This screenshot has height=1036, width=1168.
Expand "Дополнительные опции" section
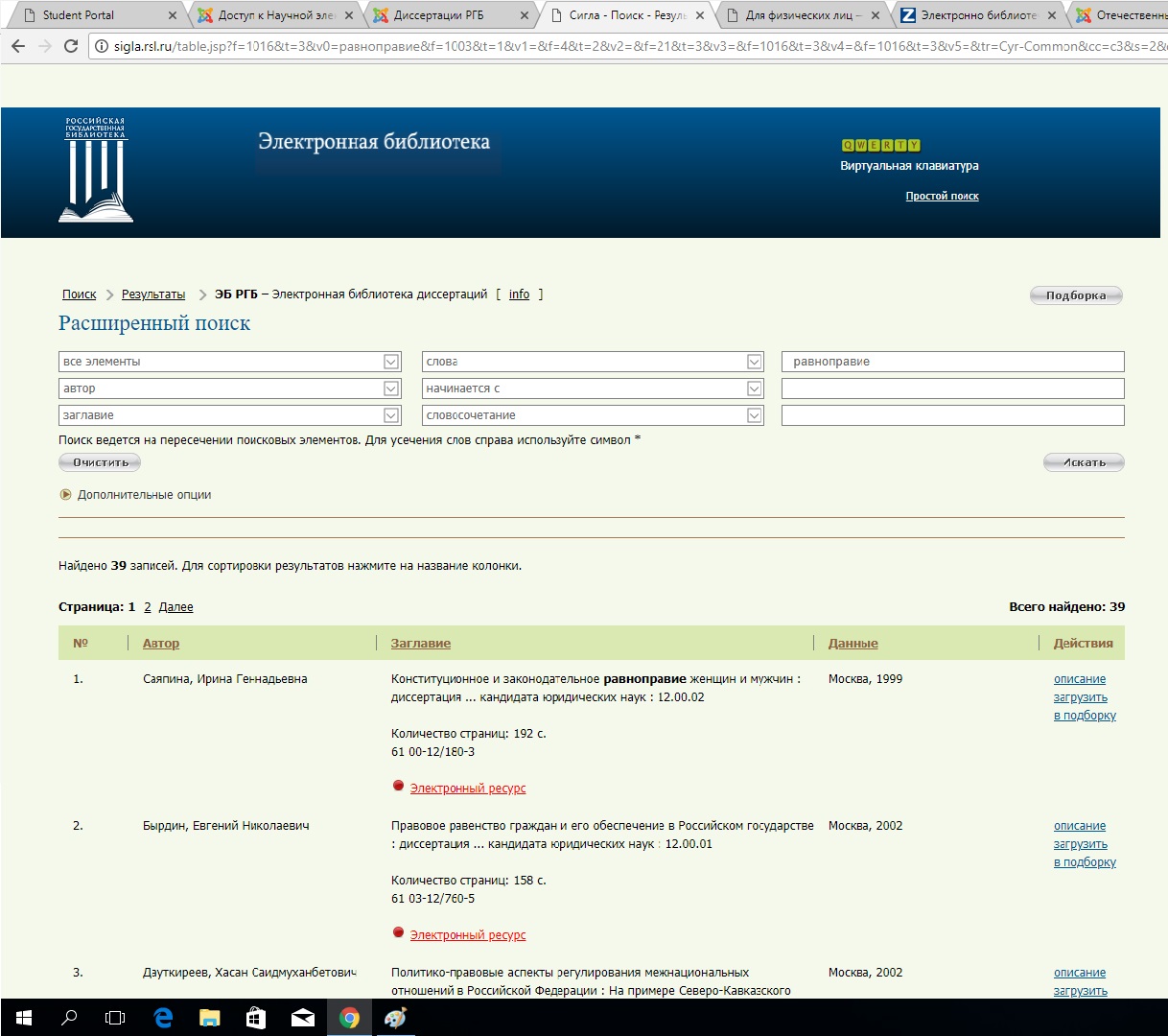pyautogui.click(x=144, y=495)
